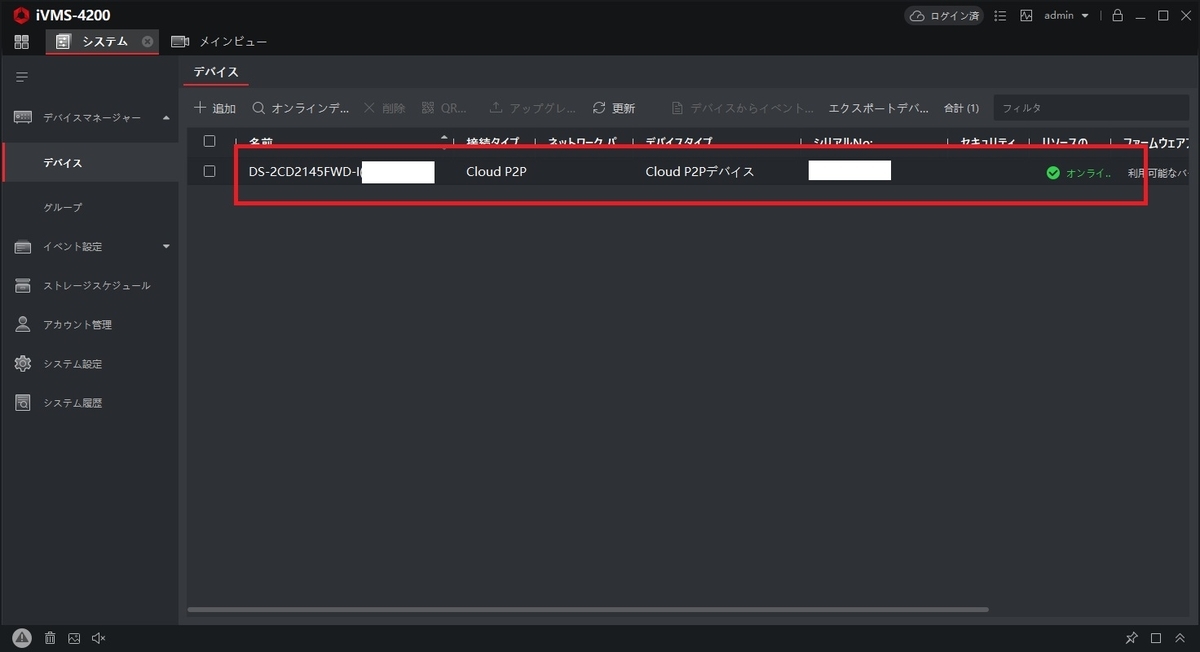Toggle the select-all checkbox in header
Viewport: 1200px width, 652px height.
[209, 141]
